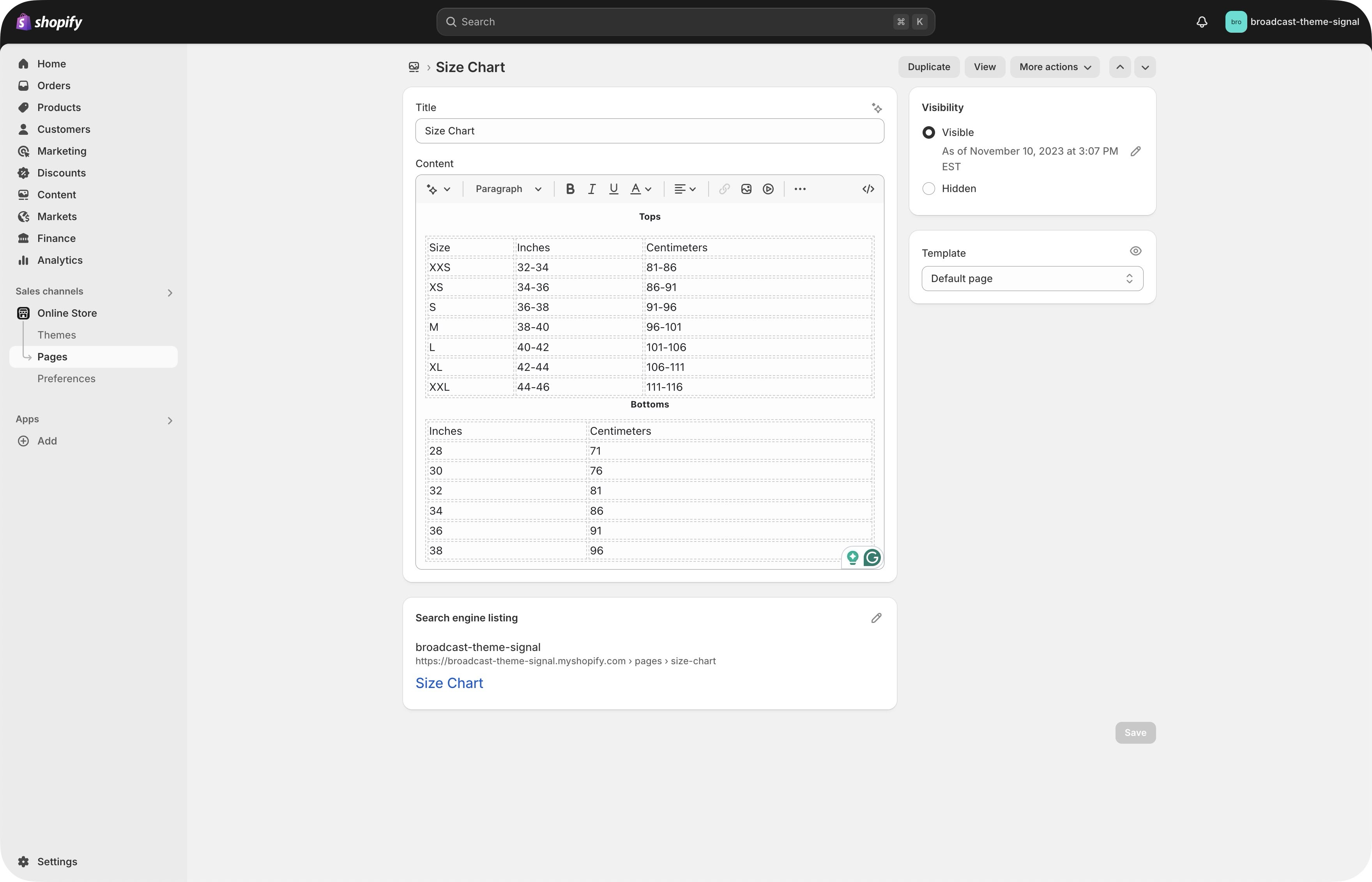
Task: Select the Visible radio button
Action: [x=928, y=132]
